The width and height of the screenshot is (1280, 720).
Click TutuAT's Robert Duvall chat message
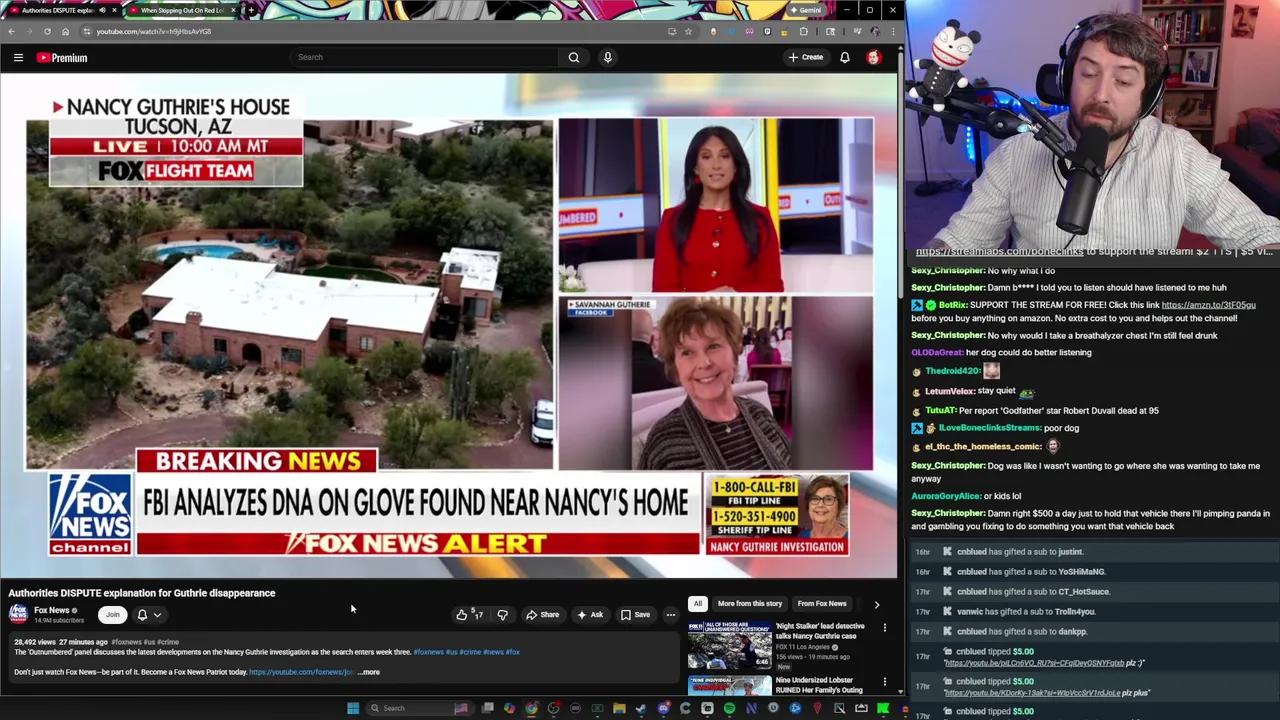point(1035,410)
